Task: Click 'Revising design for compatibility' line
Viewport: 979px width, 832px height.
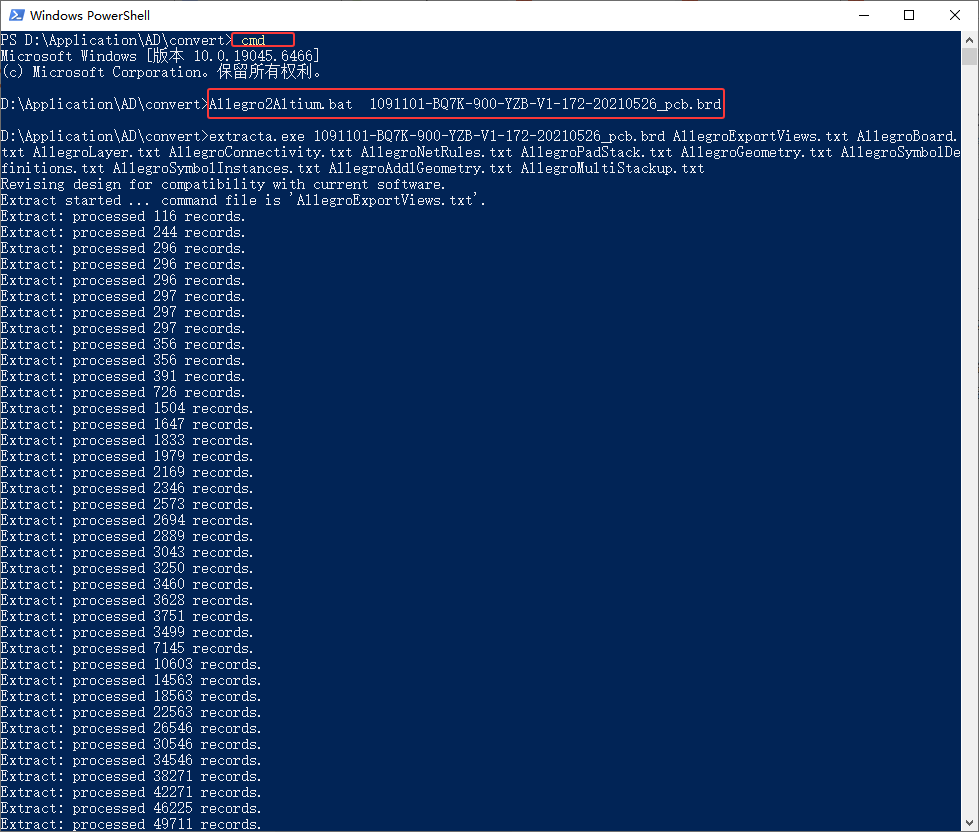Action: click(223, 184)
